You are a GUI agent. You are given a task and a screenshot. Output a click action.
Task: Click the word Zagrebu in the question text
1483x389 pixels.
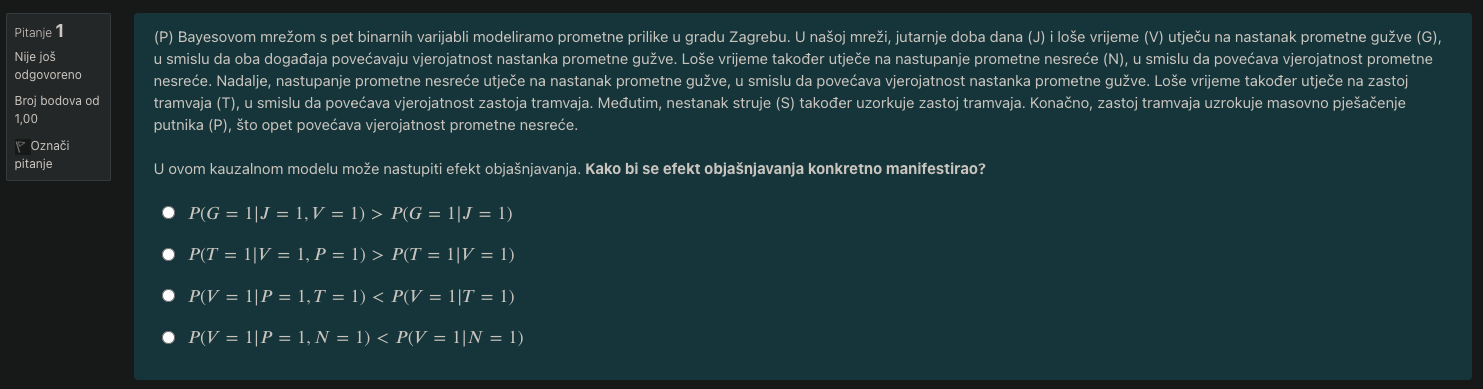758,37
